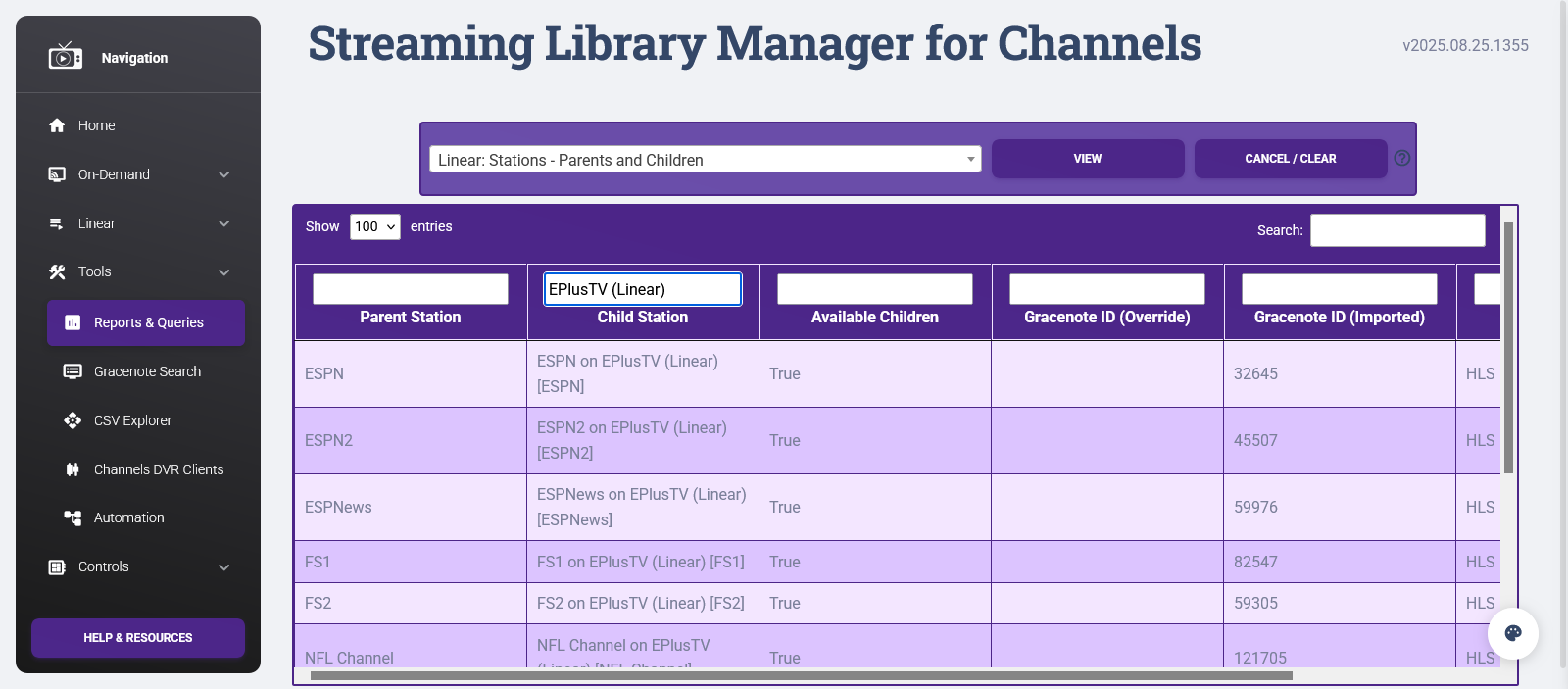Click the help question mark icon
Image resolution: width=1568 pixels, height=689 pixels.
[x=1402, y=158]
